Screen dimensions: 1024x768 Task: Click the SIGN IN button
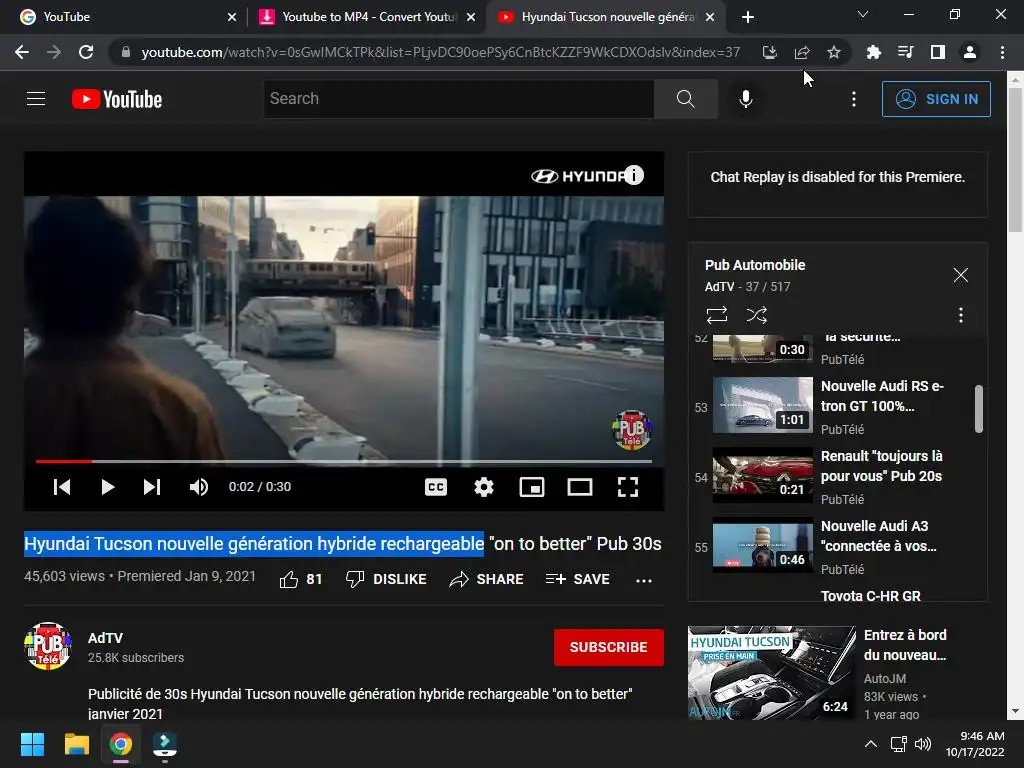pyautogui.click(x=936, y=99)
